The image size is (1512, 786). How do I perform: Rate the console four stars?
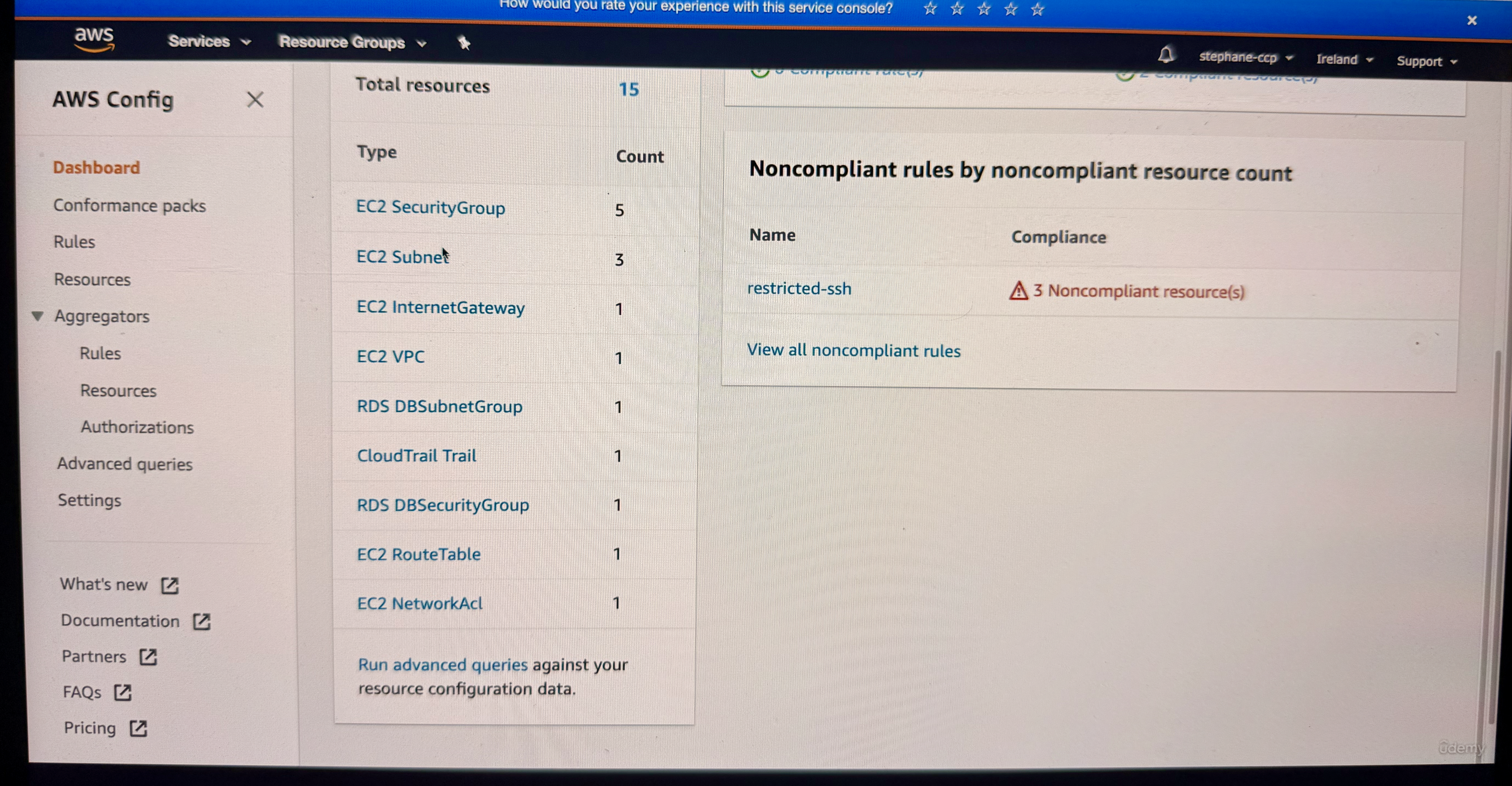click(x=1011, y=9)
